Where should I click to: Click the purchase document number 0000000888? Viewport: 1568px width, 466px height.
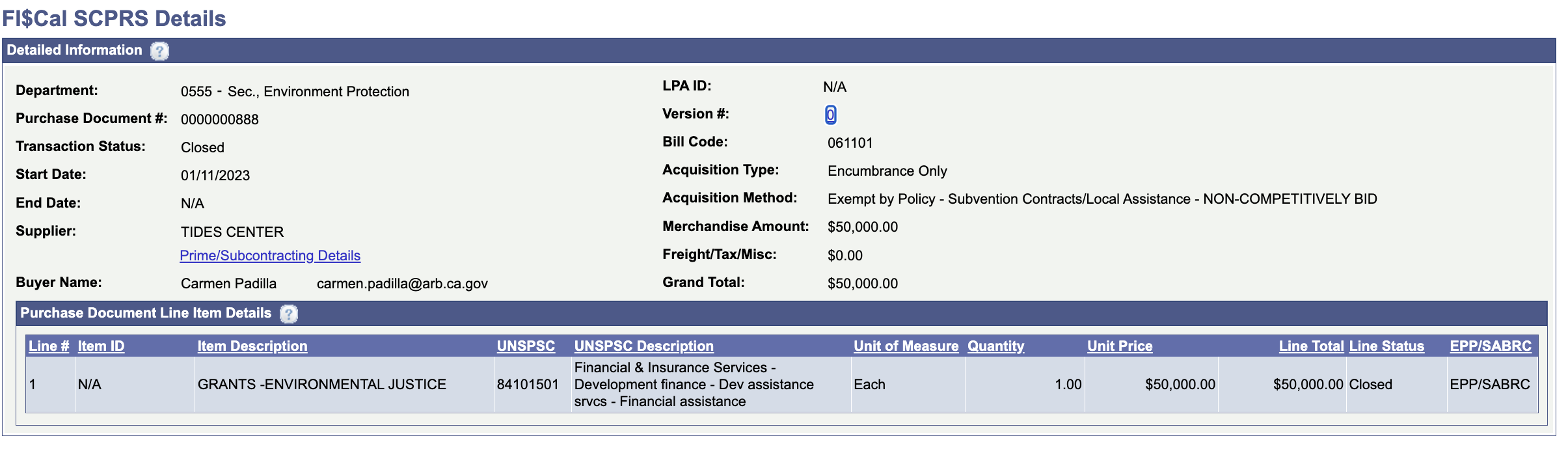[220, 120]
